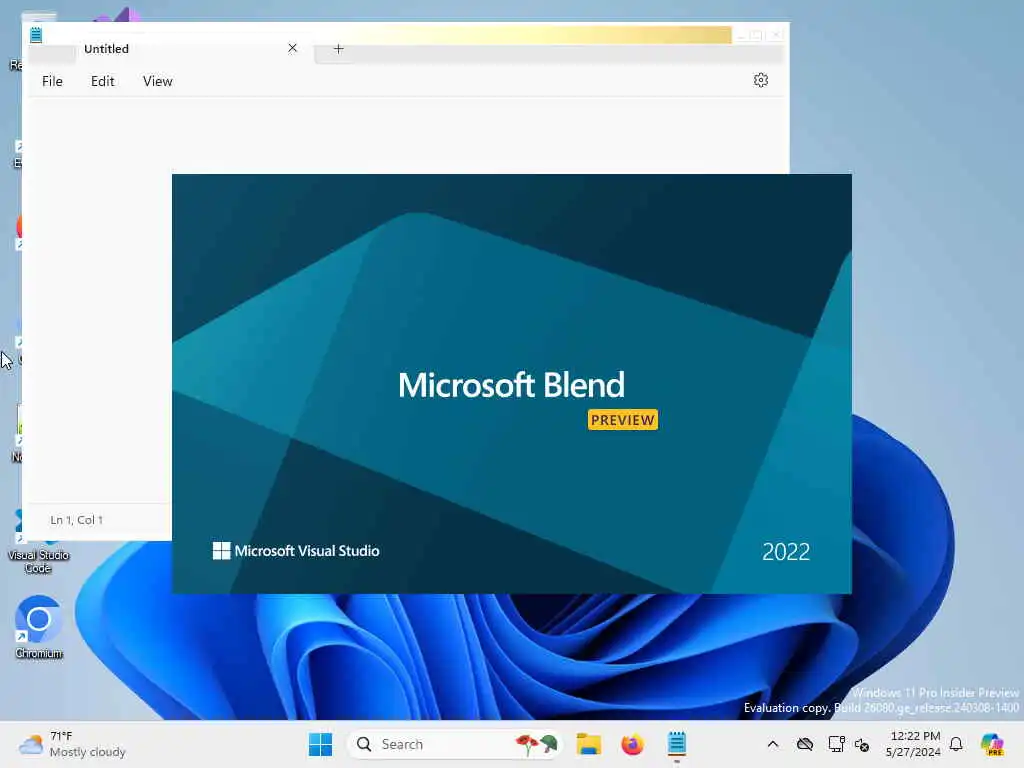Click the PREVIEW badge on the Blend splash screen
Screen dimensions: 1024x768
coord(622,420)
